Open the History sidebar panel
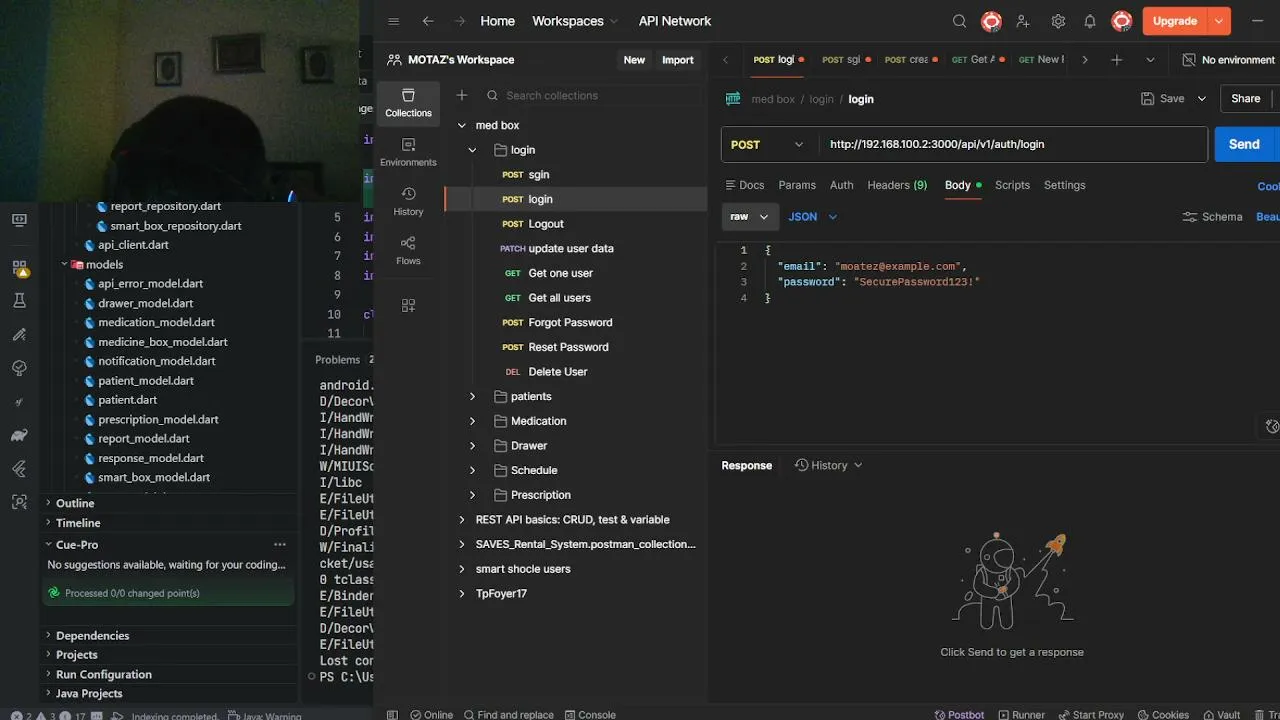Image resolution: width=1280 pixels, height=720 pixels. (x=408, y=201)
